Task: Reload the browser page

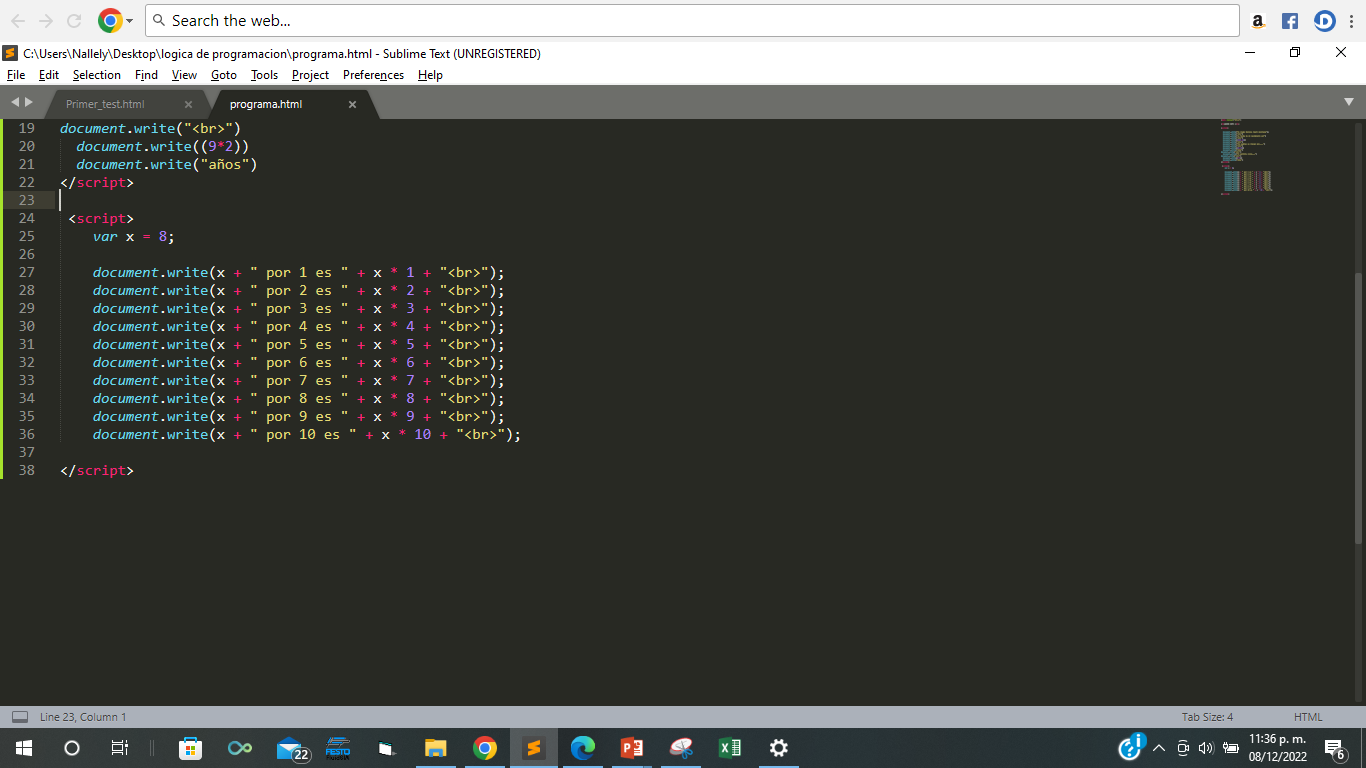Action: tap(74, 20)
